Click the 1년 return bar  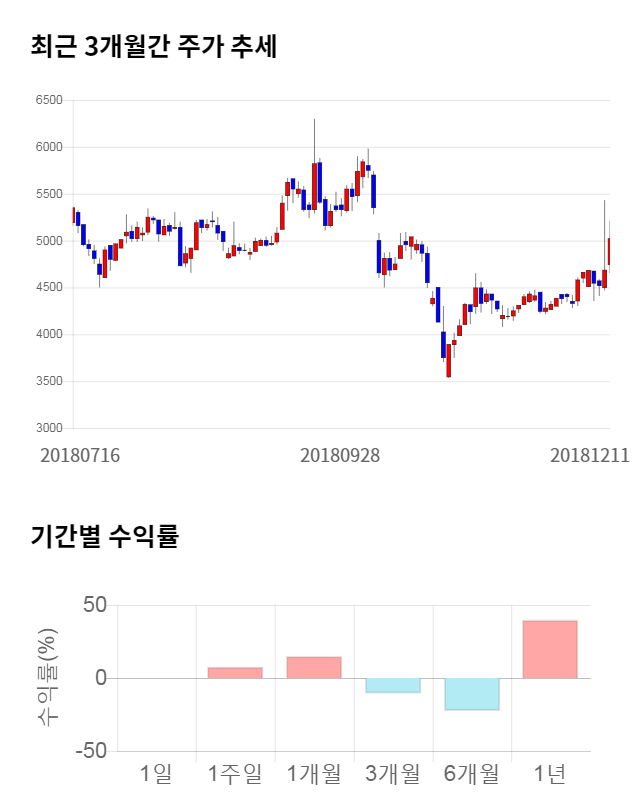[550, 649]
